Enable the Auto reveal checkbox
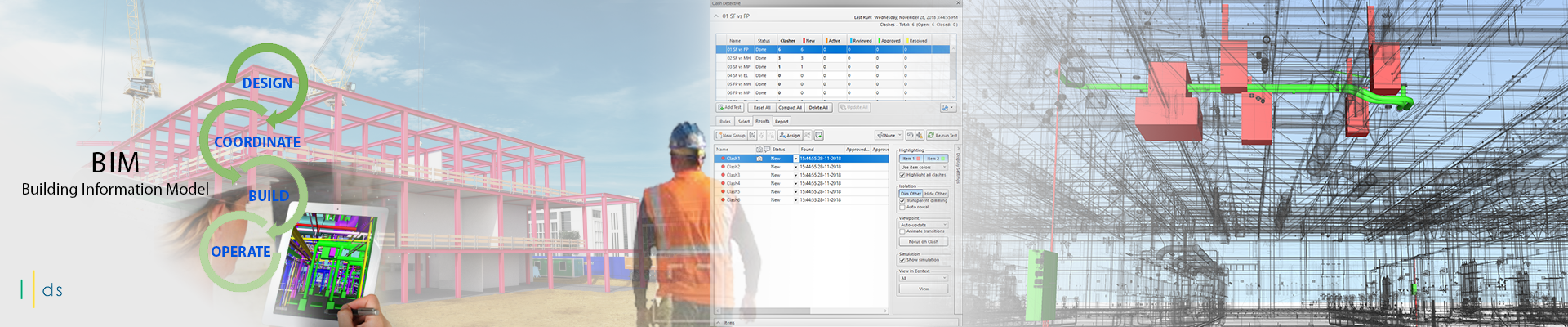 coord(902,207)
